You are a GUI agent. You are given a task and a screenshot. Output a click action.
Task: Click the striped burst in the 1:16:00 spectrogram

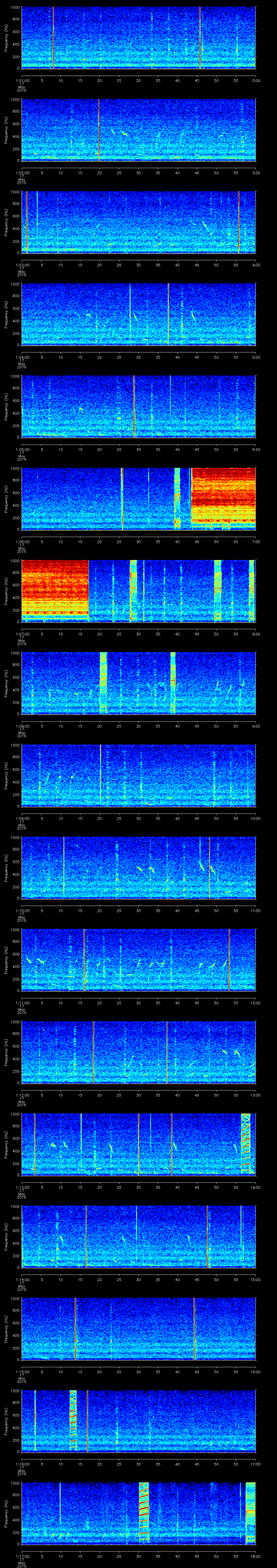(x=73, y=1419)
